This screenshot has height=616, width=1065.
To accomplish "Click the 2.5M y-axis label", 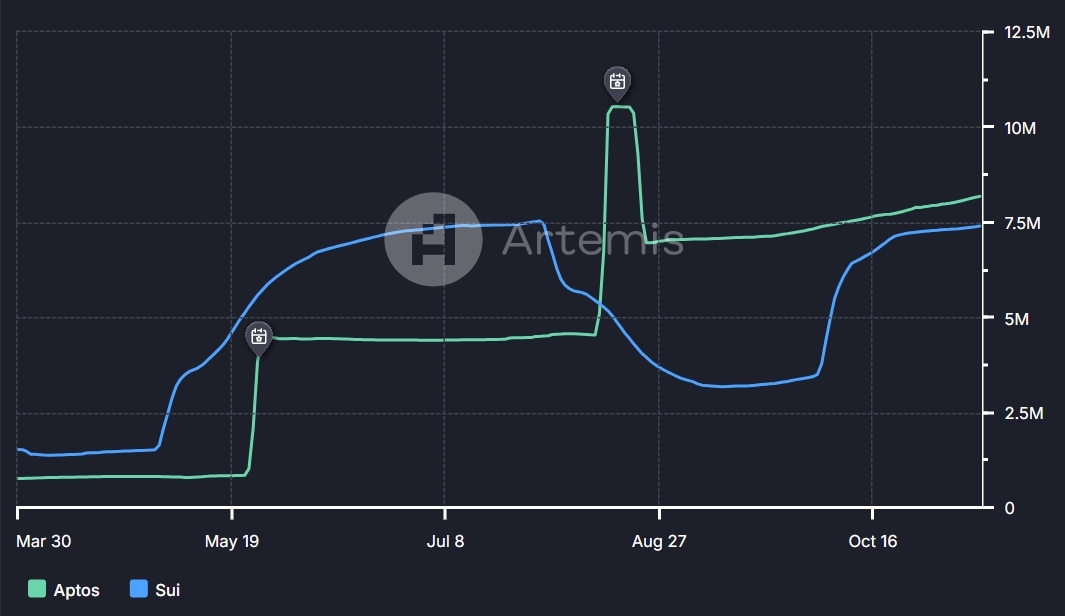I will click(x=1023, y=414).
